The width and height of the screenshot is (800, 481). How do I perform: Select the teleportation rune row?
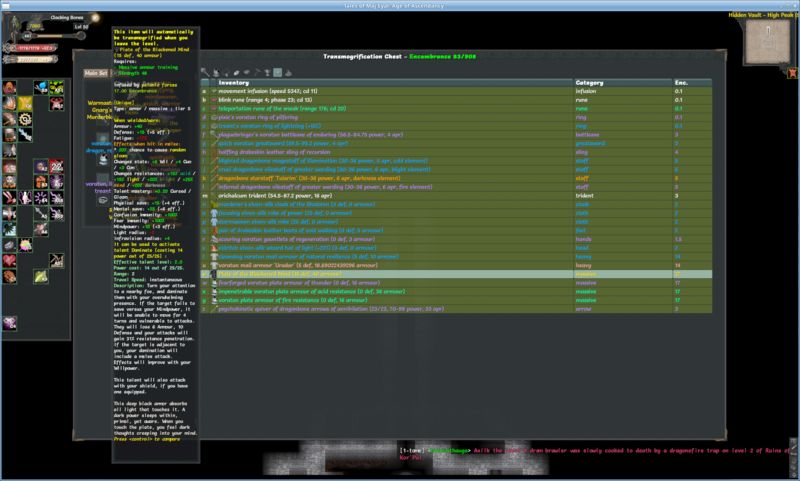click(456, 109)
